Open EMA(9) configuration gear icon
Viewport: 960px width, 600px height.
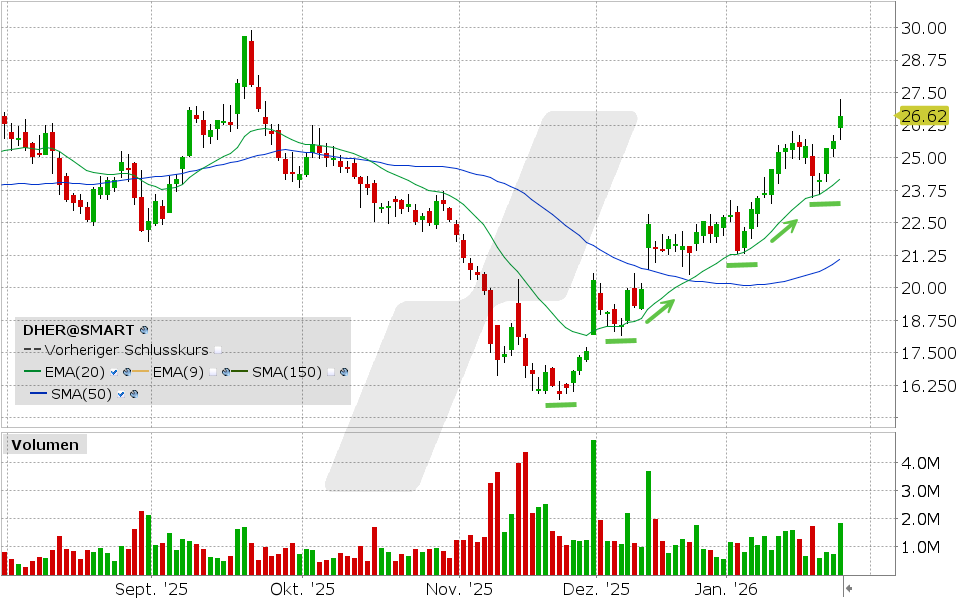pos(226,372)
